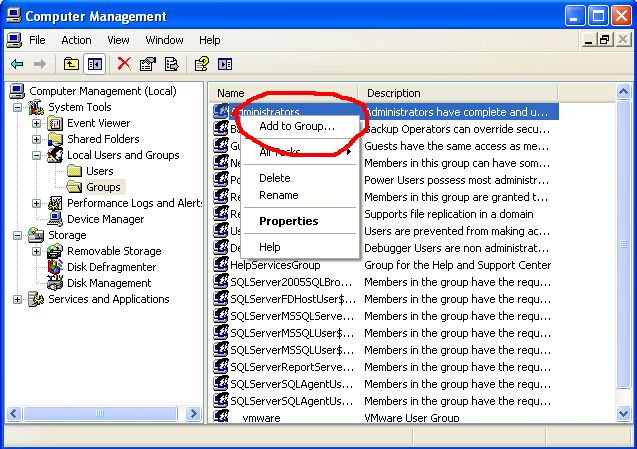
Task: Click the Removable Storage icon
Action: pyautogui.click(x=55, y=251)
